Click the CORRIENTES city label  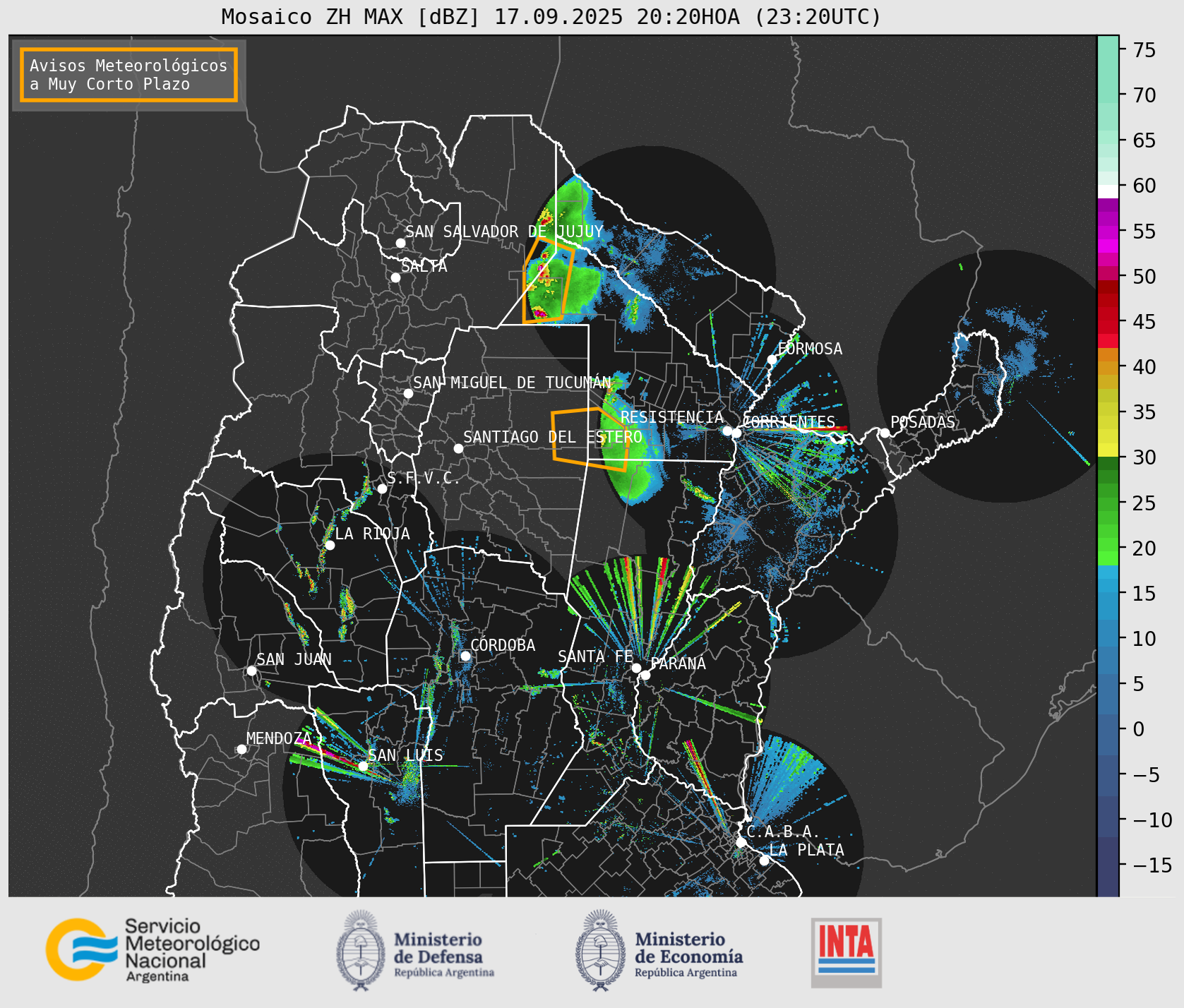click(x=789, y=422)
